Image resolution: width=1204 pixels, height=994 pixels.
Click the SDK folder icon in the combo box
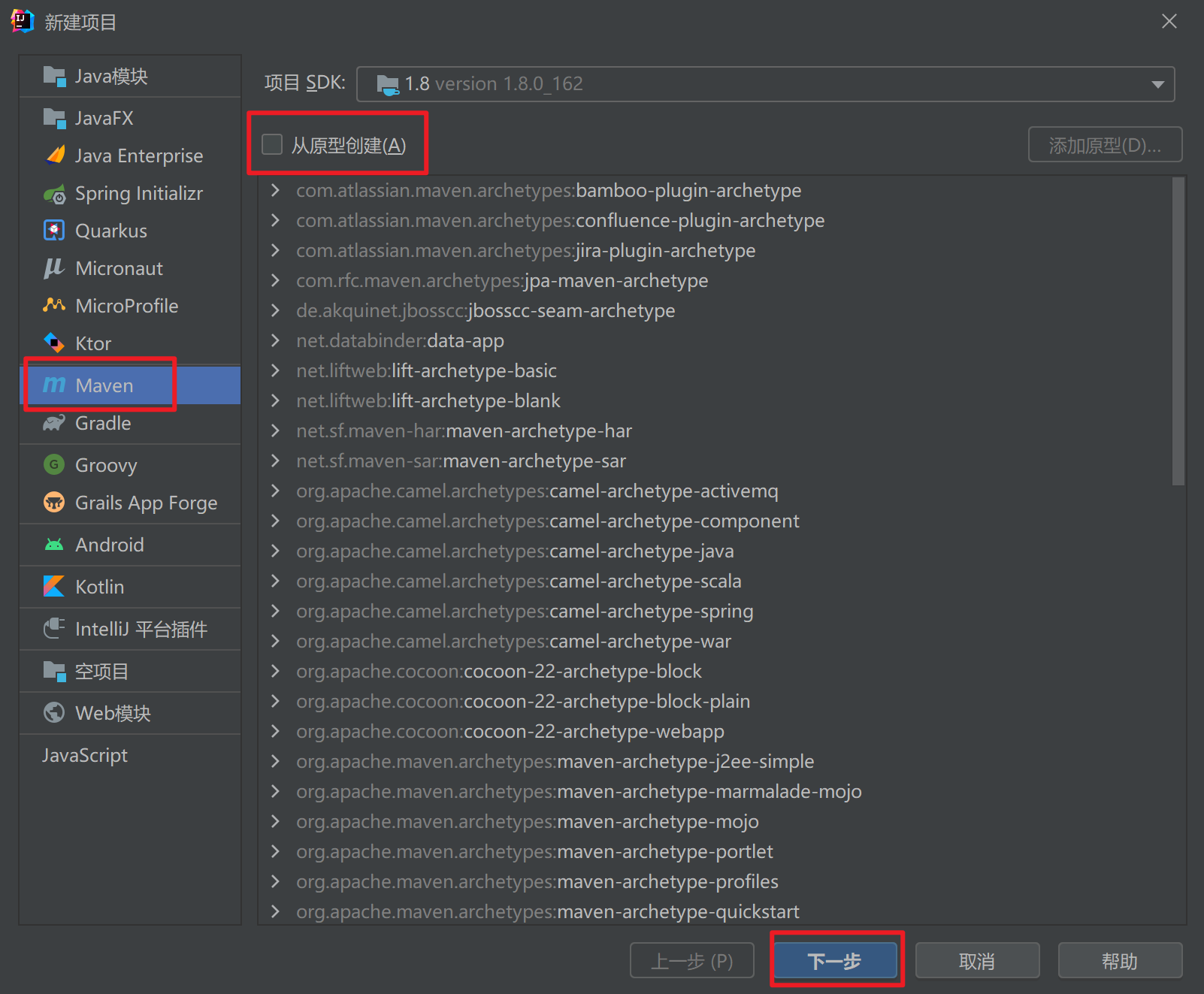[x=388, y=84]
